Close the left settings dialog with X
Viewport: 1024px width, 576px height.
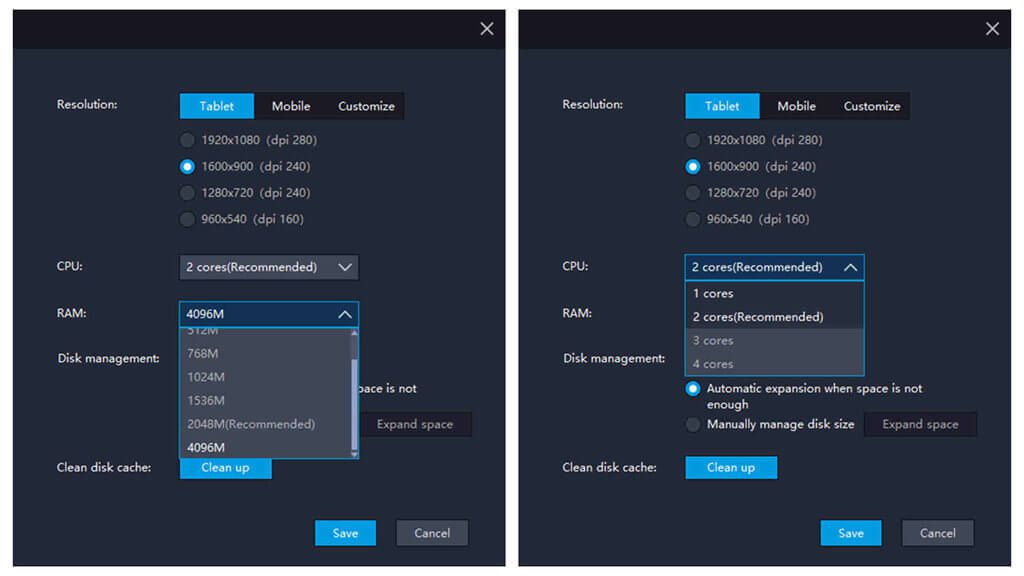click(487, 29)
